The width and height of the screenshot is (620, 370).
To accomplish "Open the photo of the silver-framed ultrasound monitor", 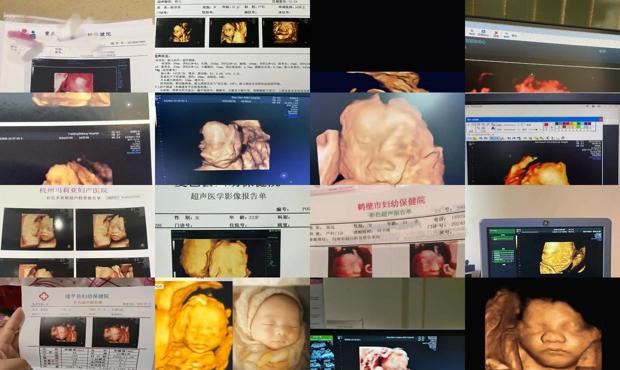I will (542, 231).
